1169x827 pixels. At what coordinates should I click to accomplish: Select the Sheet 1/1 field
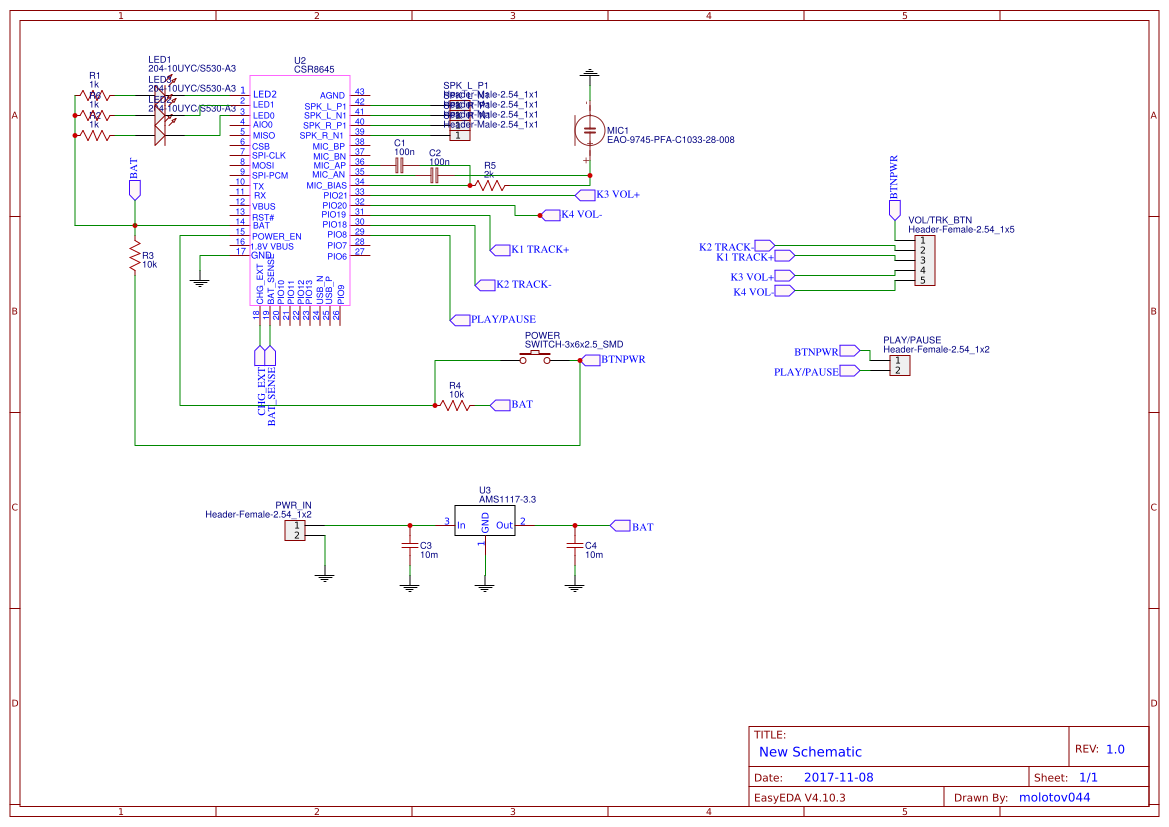(1087, 776)
